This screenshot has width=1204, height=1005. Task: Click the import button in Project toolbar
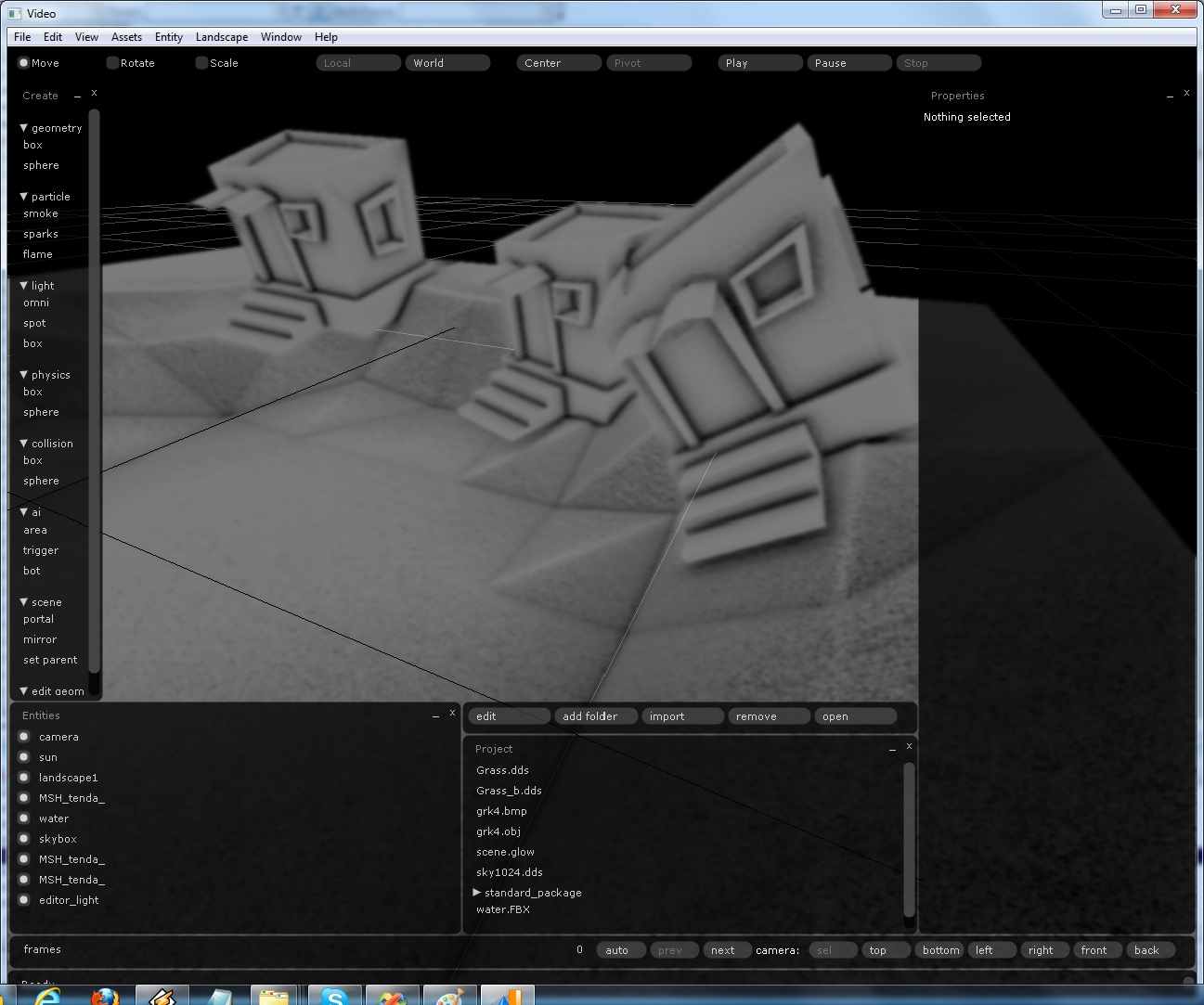pos(682,716)
